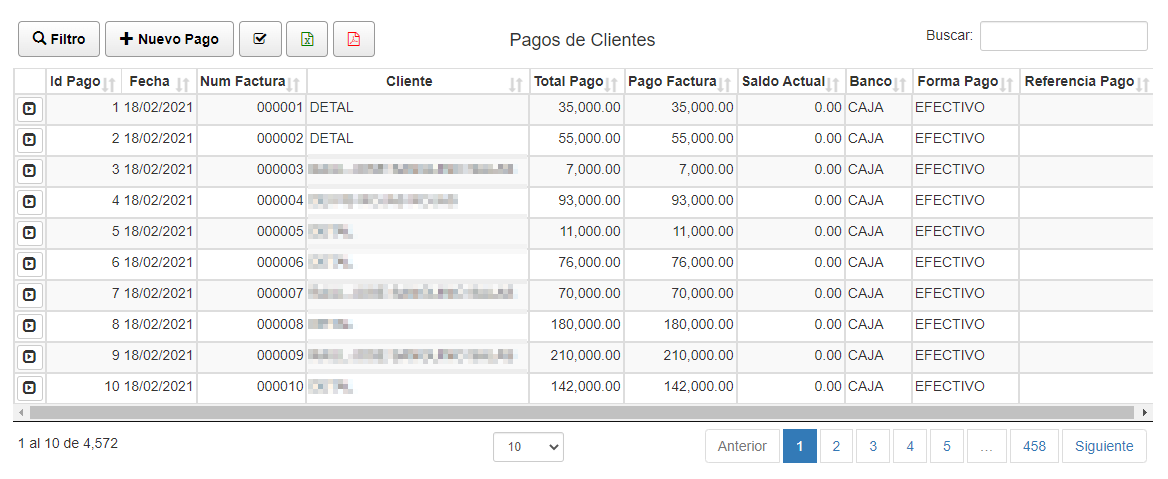
Task: Click Siguiente to go next page
Action: 1104,446
